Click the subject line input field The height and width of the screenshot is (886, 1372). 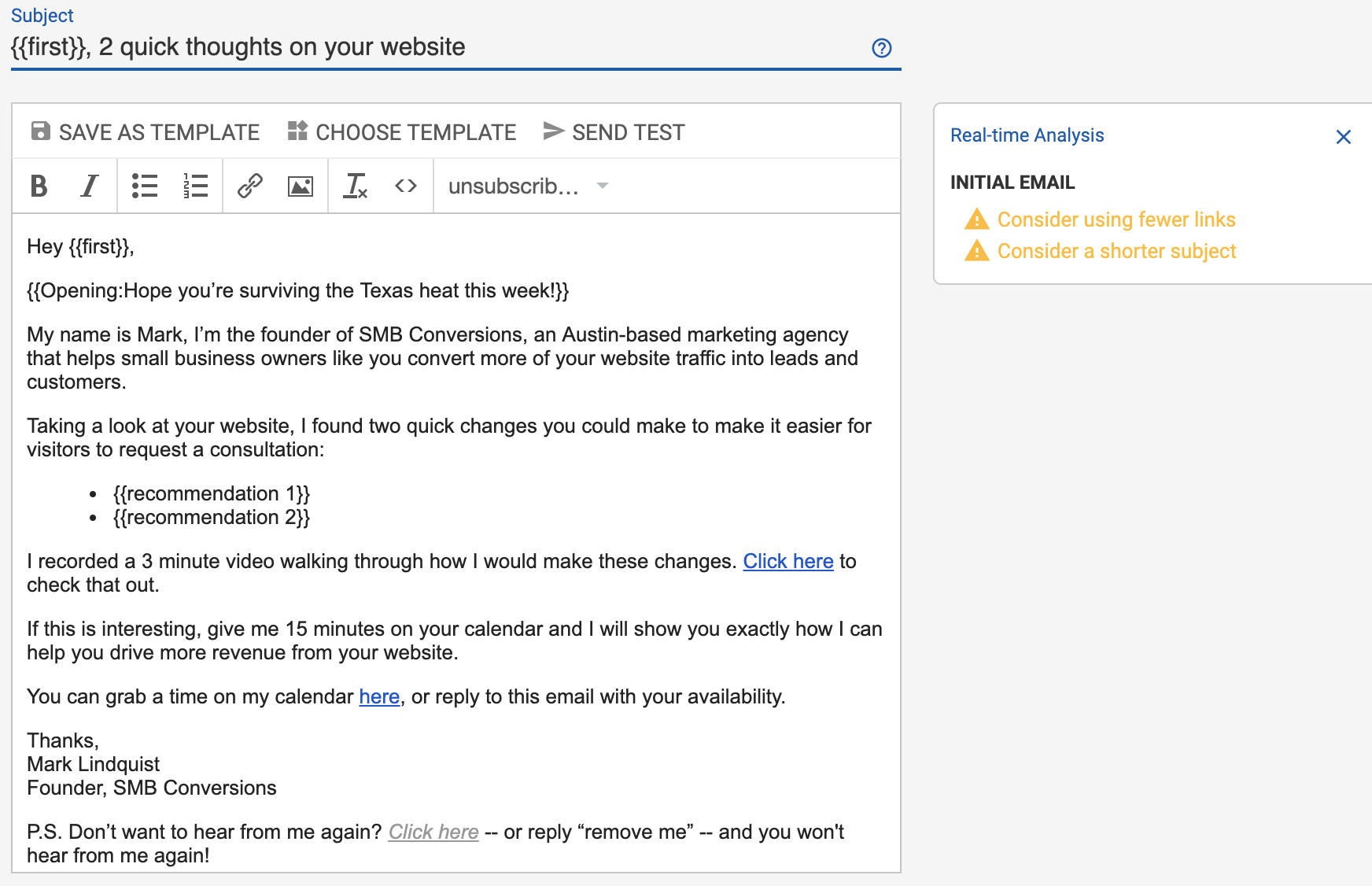click(x=433, y=47)
